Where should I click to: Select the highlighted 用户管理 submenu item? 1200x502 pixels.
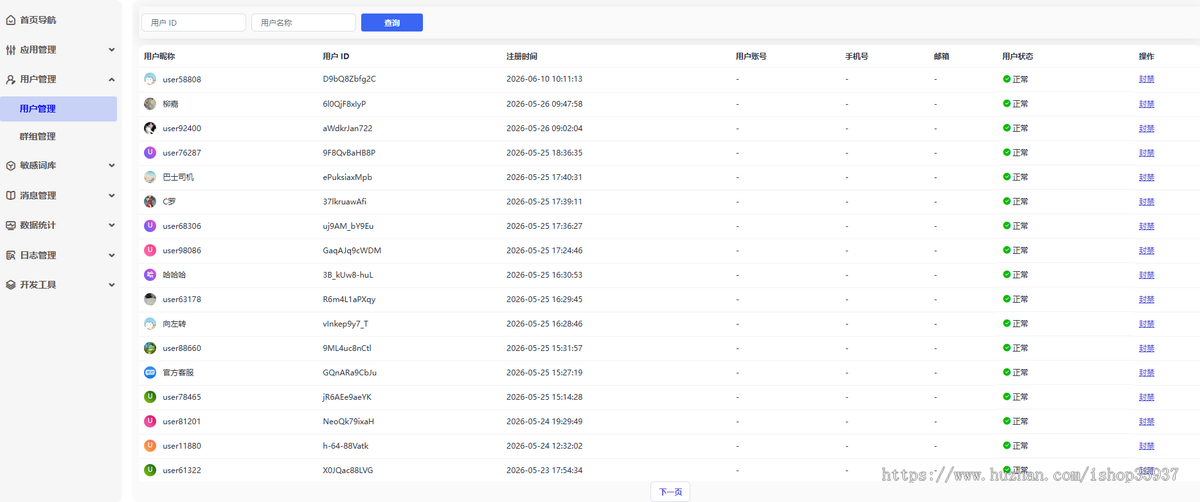[x=58, y=109]
